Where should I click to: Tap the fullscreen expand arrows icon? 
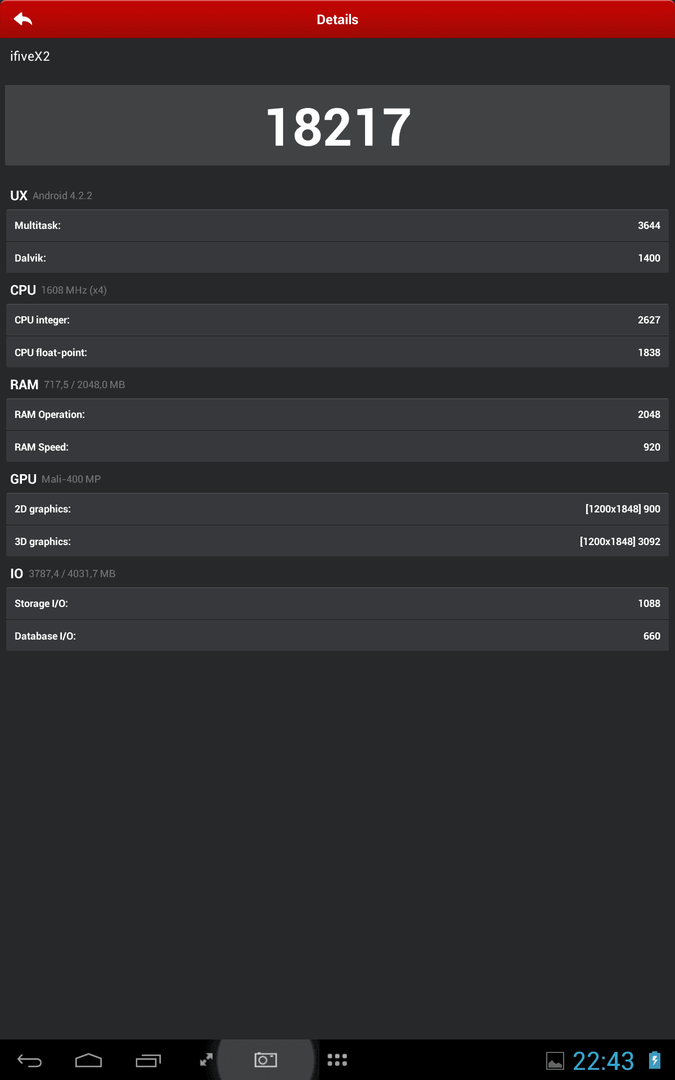pyautogui.click(x=206, y=1060)
